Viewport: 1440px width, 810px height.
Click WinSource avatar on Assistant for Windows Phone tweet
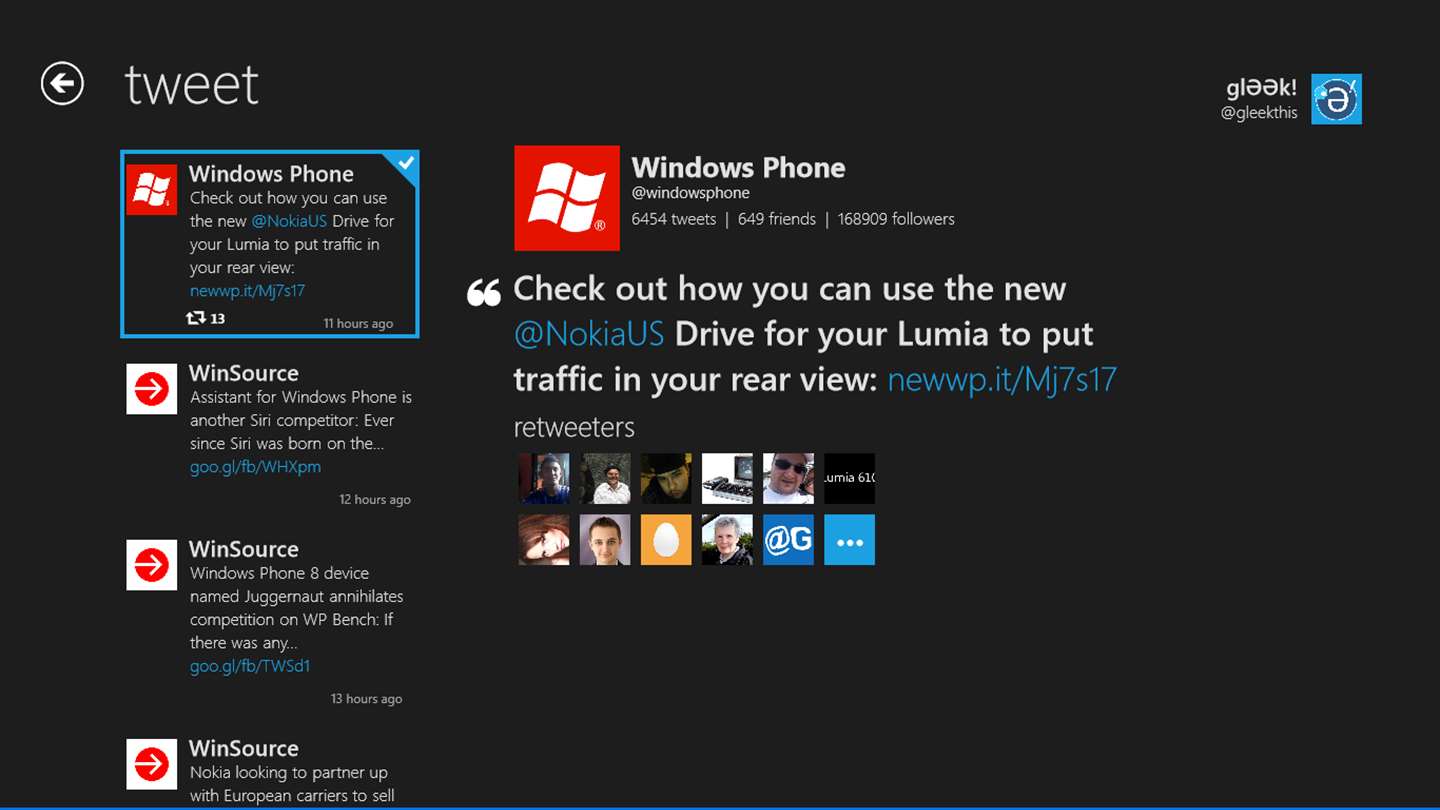(x=152, y=389)
